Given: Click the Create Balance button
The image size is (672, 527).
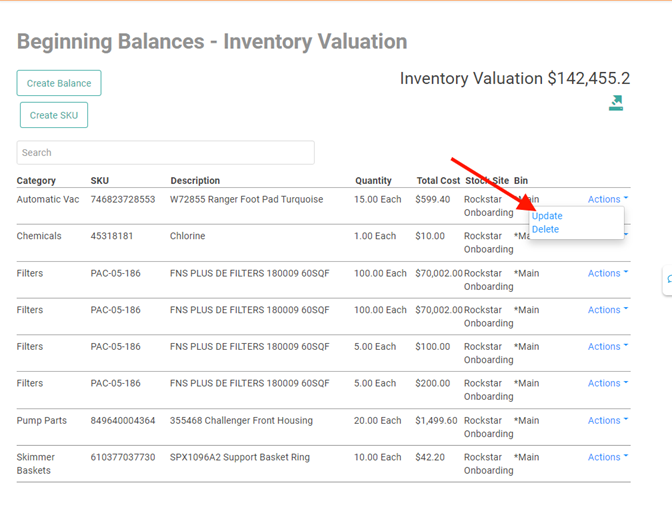Looking at the screenshot, I should click(x=59, y=83).
